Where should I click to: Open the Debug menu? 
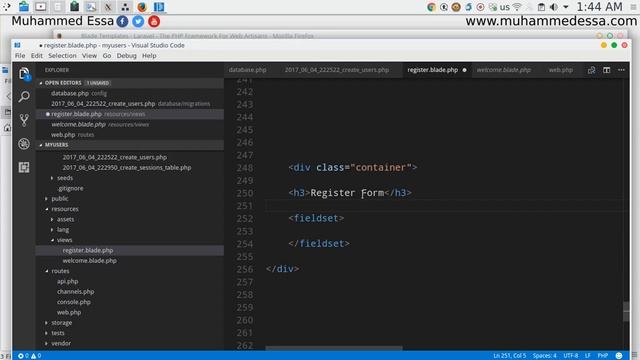(127, 56)
